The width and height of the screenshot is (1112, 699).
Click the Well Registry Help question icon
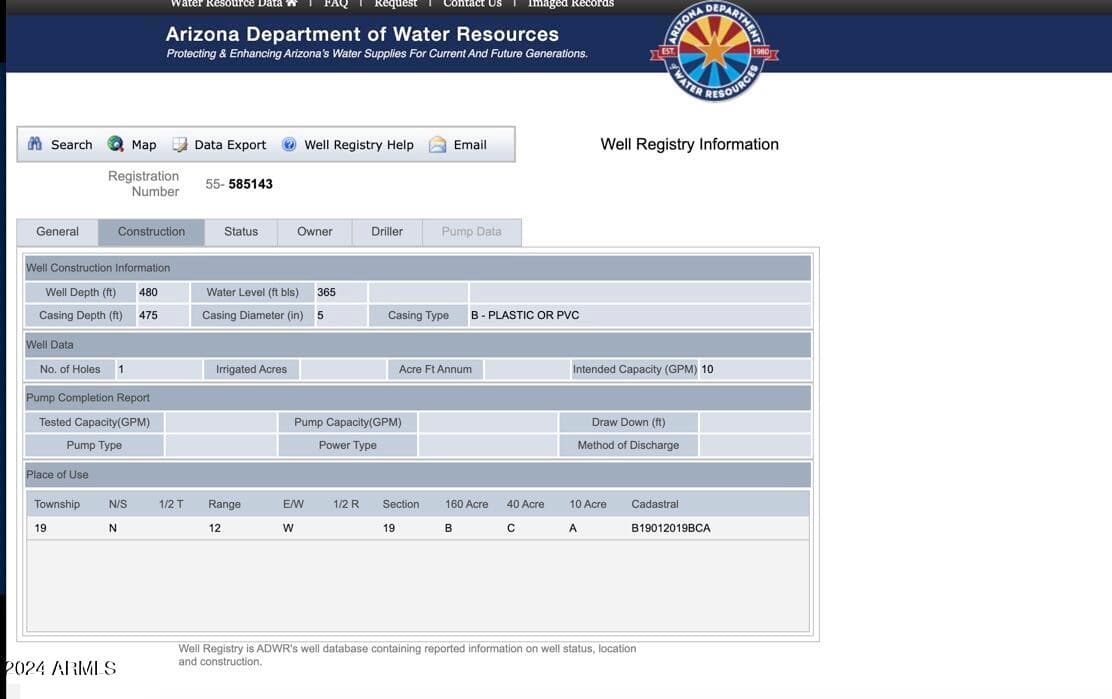click(x=289, y=145)
